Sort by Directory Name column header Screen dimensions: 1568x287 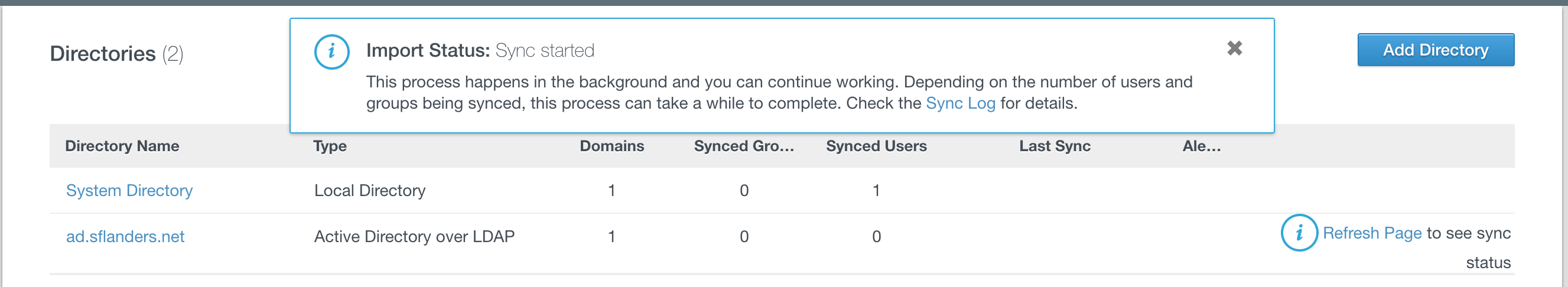[x=122, y=146]
